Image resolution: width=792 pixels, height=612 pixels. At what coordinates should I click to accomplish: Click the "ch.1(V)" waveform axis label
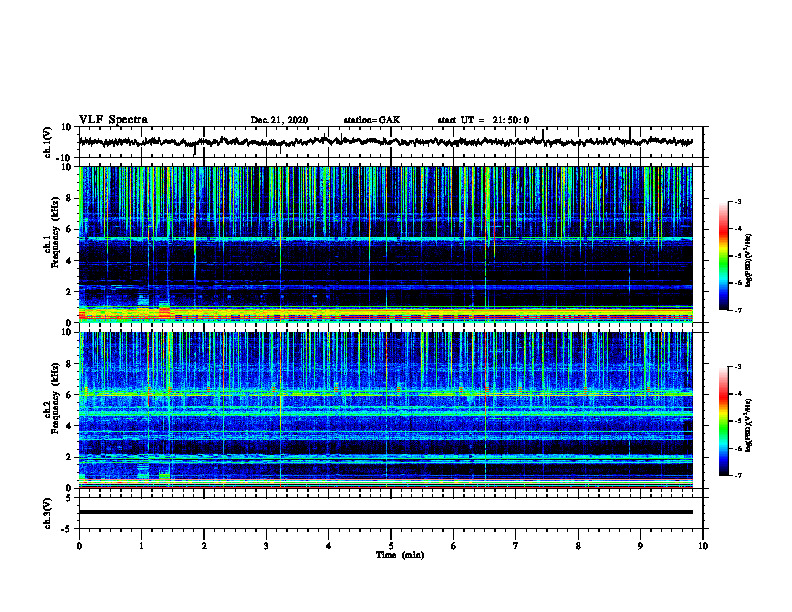point(48,142)
